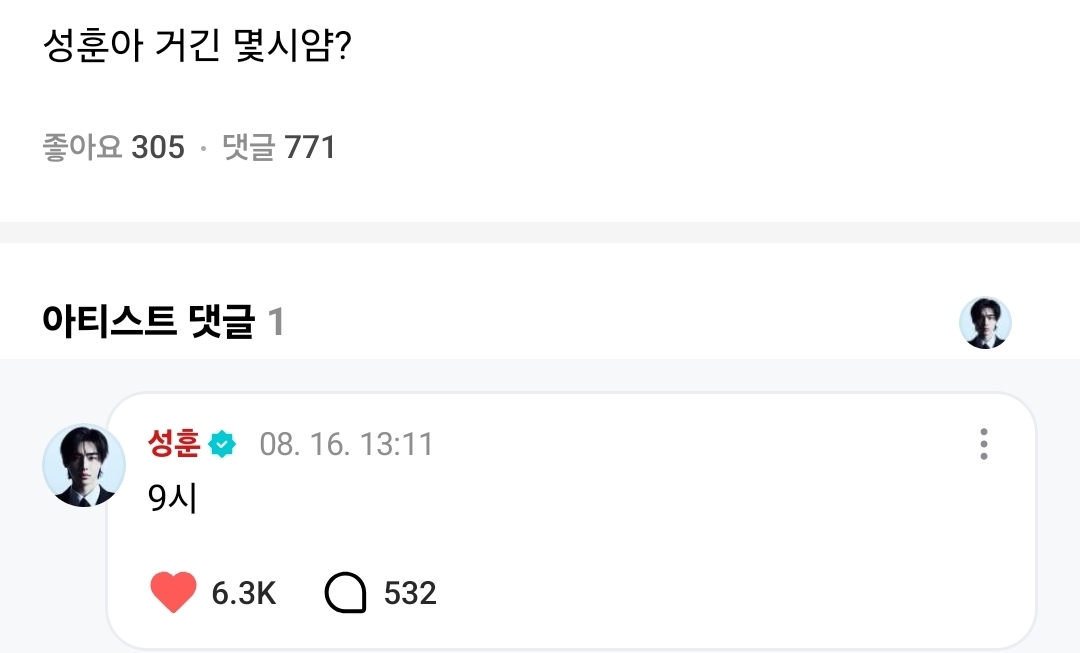The height and width of the screenshot is (653, 1080).
Task: Tap the 댓글 label under the post
Action: 248,148
